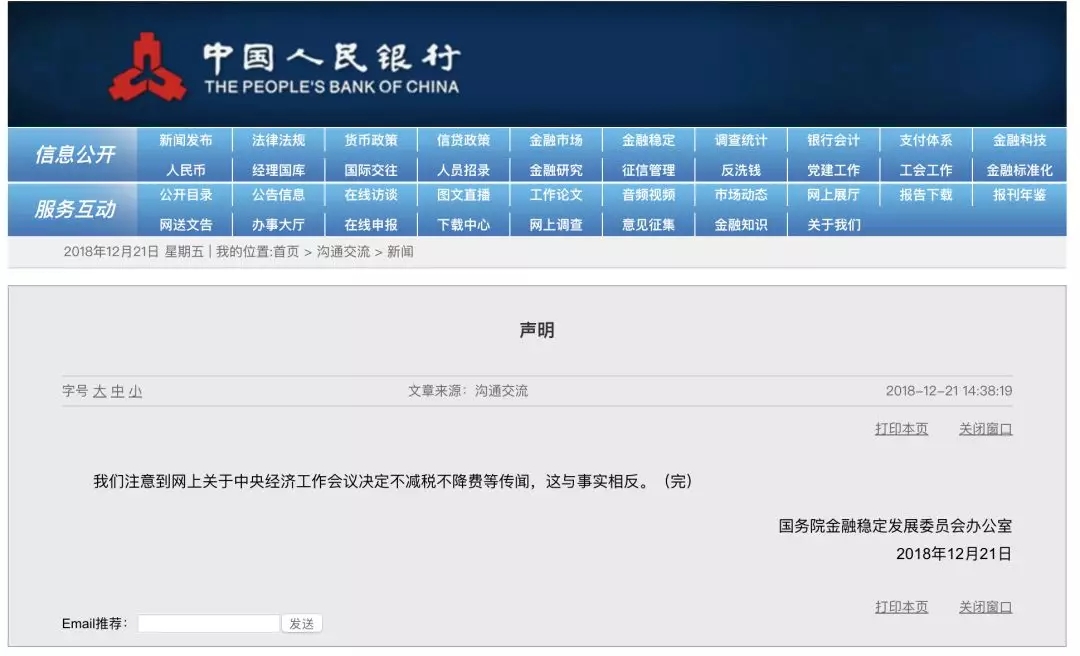Set font size to 中
Viewport: 1080px width, 656px height.
pos(118,391)
